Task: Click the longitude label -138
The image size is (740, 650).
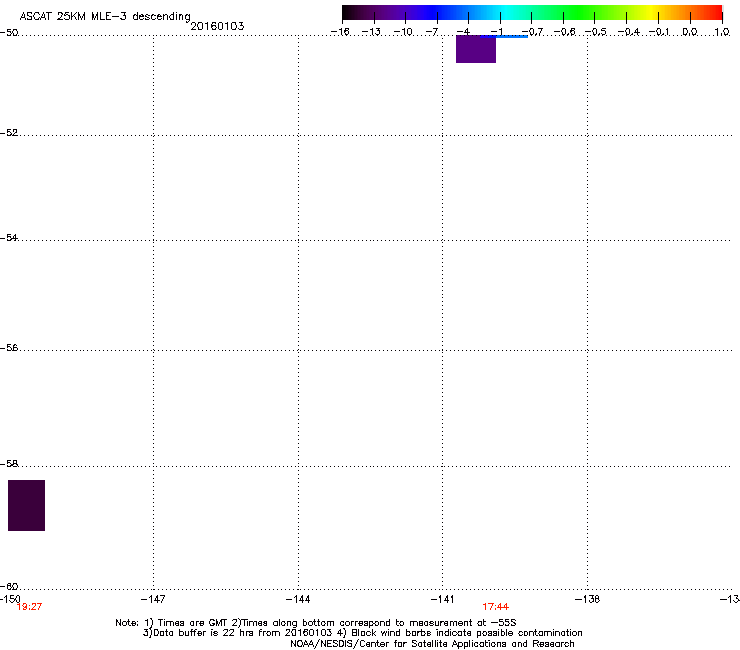Action: (588, 599)
